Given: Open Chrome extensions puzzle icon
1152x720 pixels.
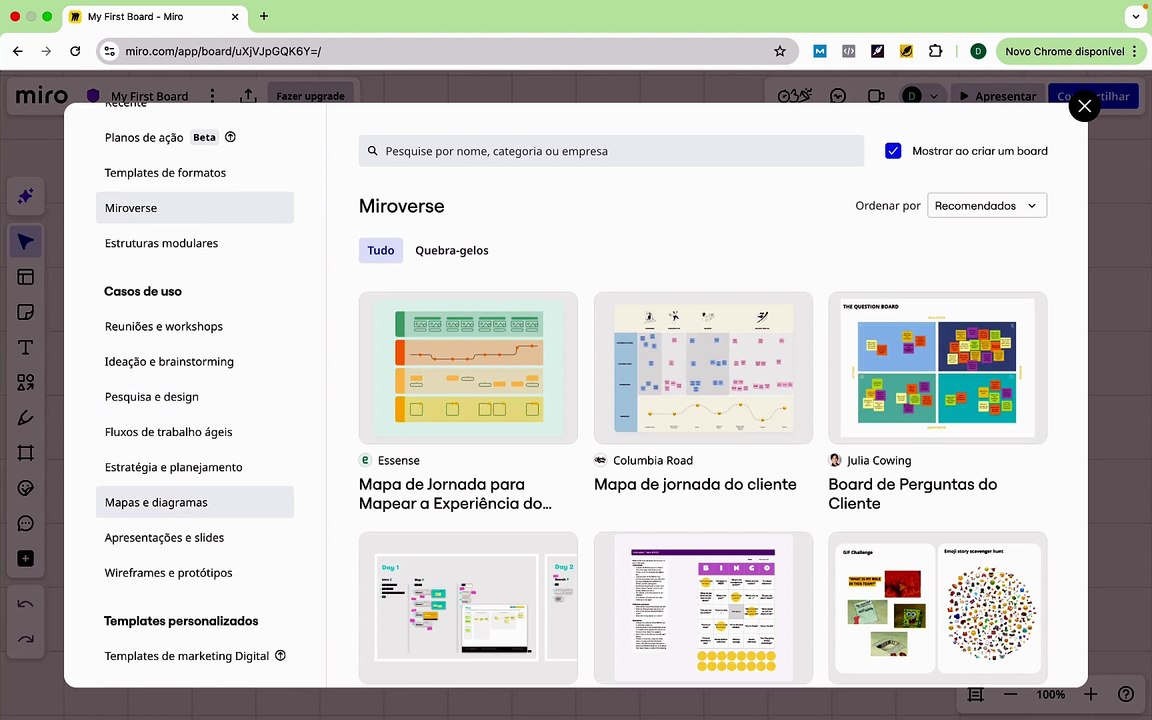Looking at the screenshot, I should [x=935, y=51].
